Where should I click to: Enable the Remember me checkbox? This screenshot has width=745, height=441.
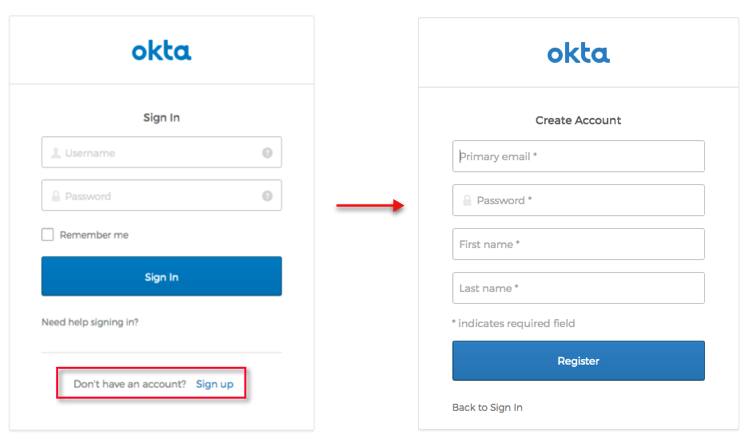pos(47,235)
